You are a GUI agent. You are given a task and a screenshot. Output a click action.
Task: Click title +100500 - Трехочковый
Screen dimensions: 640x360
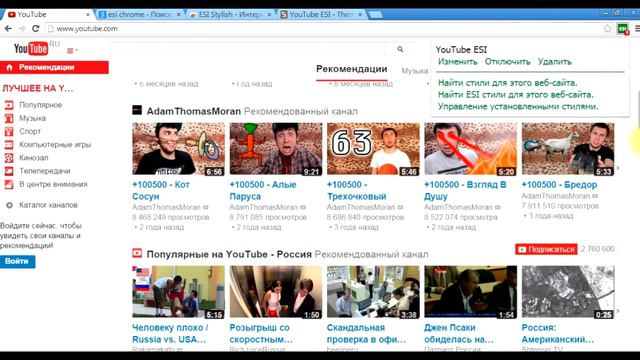tap(356, 190)
